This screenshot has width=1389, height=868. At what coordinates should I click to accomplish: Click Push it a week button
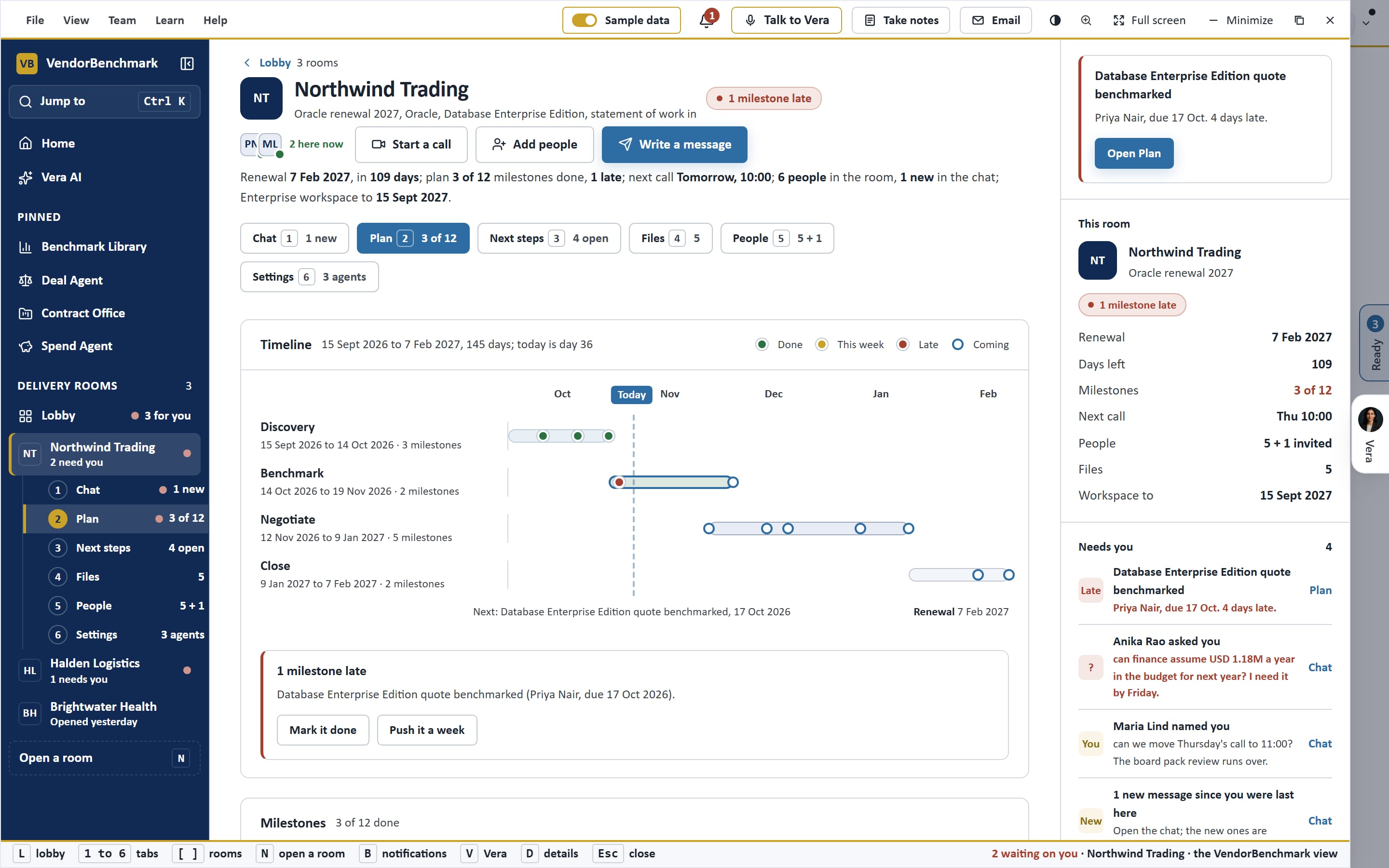426,730
